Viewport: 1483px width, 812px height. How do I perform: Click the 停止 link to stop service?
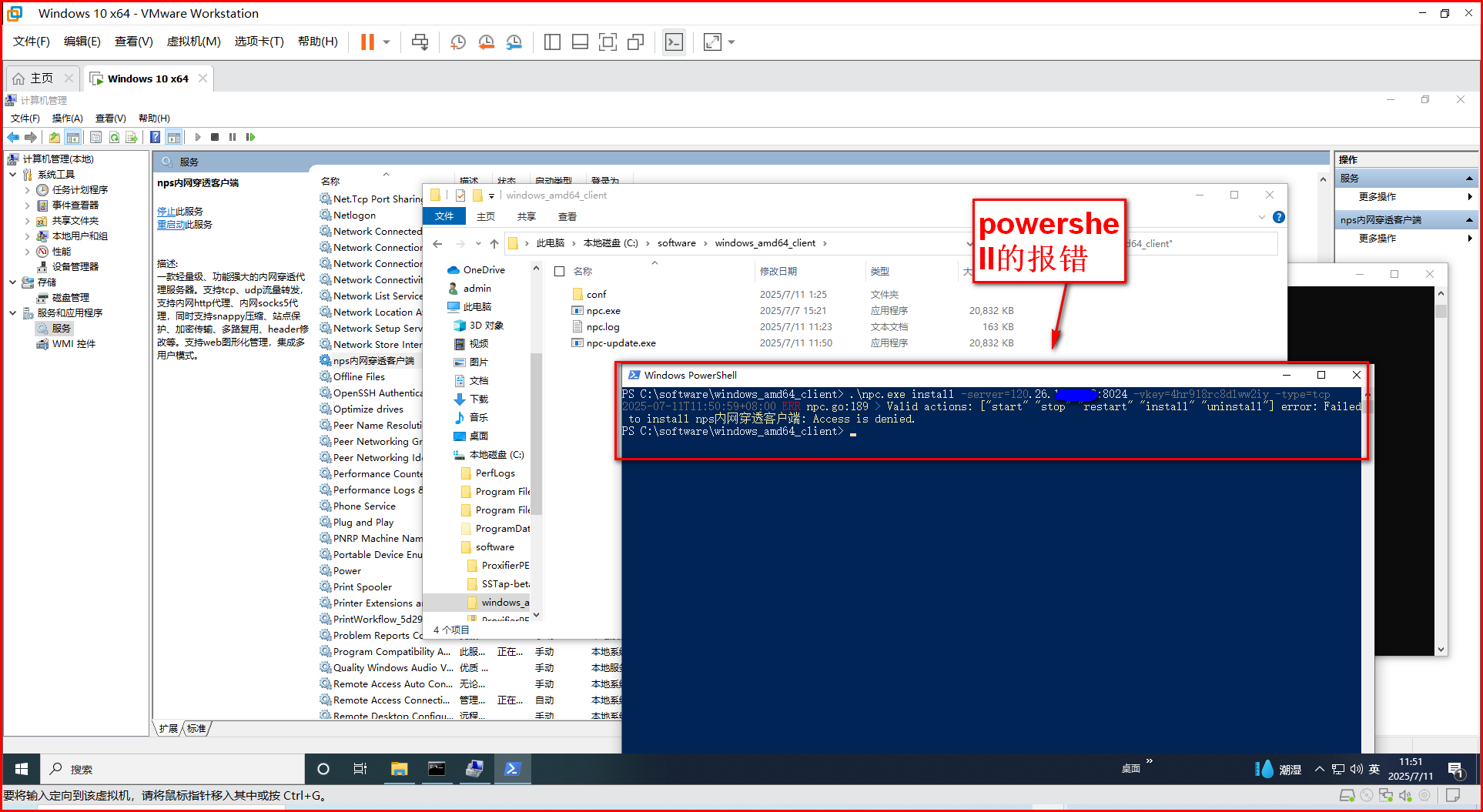coord(166,211)
